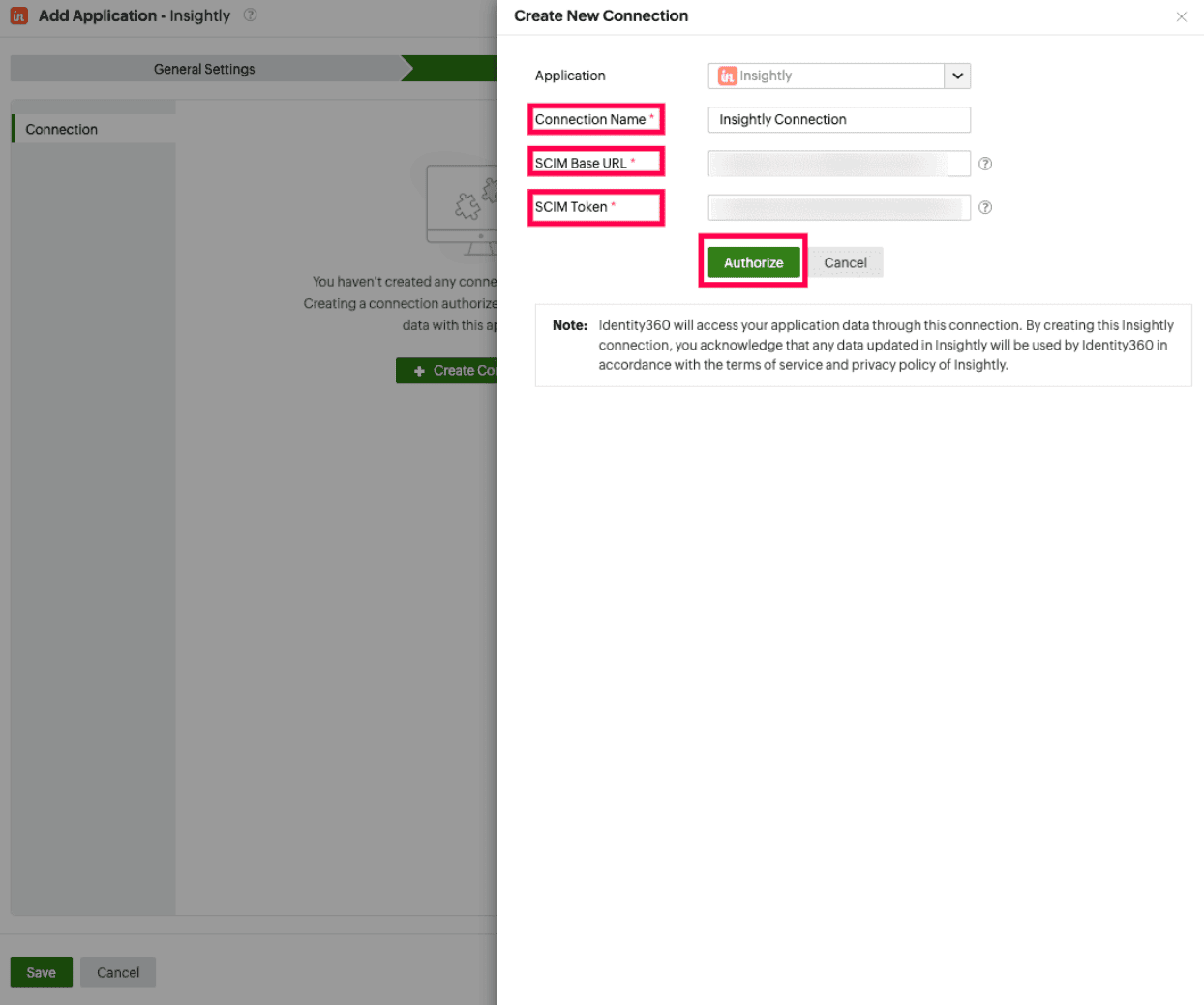This screenshot has height=1005, width=1204.
Task: Select the General Settings step tab
Action: point(204,69)
